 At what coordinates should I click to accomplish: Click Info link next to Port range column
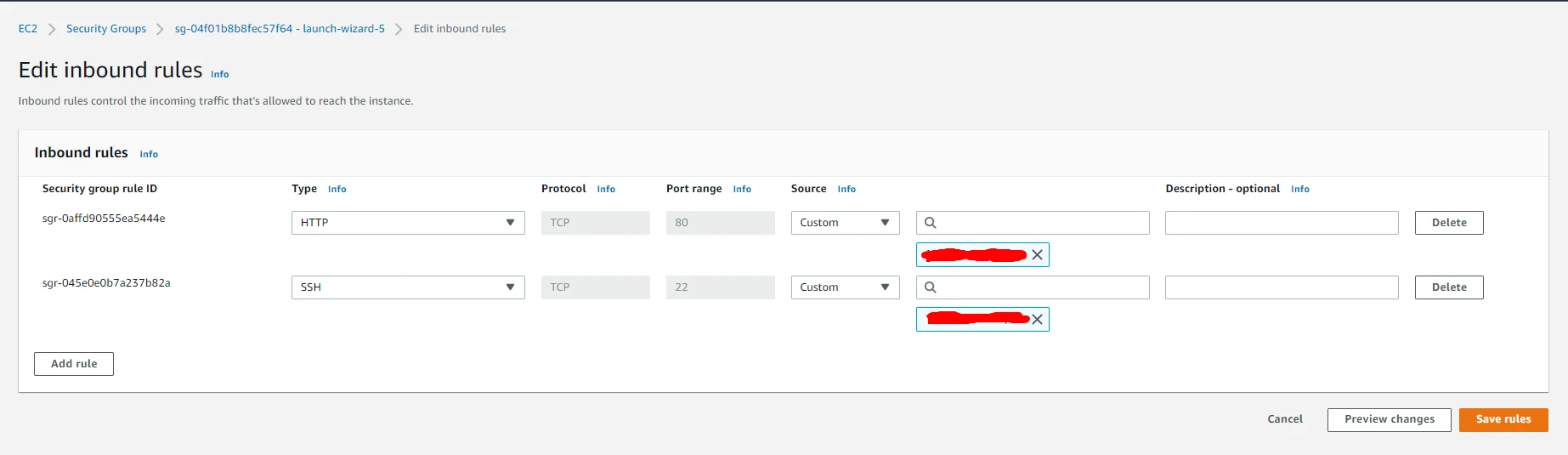tap(742, 189)
